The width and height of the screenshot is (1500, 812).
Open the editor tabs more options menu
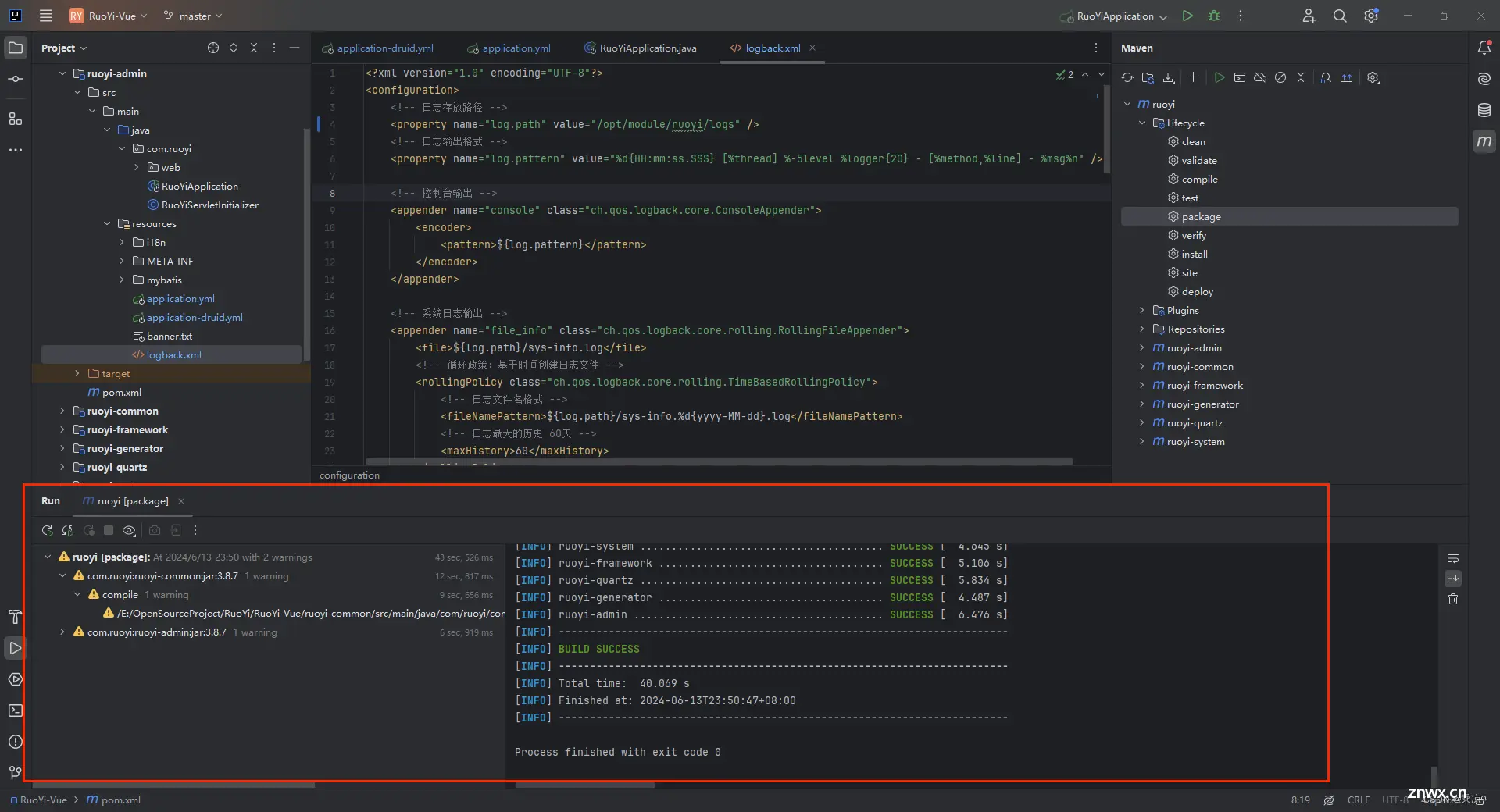click(x=1095, y=48)
